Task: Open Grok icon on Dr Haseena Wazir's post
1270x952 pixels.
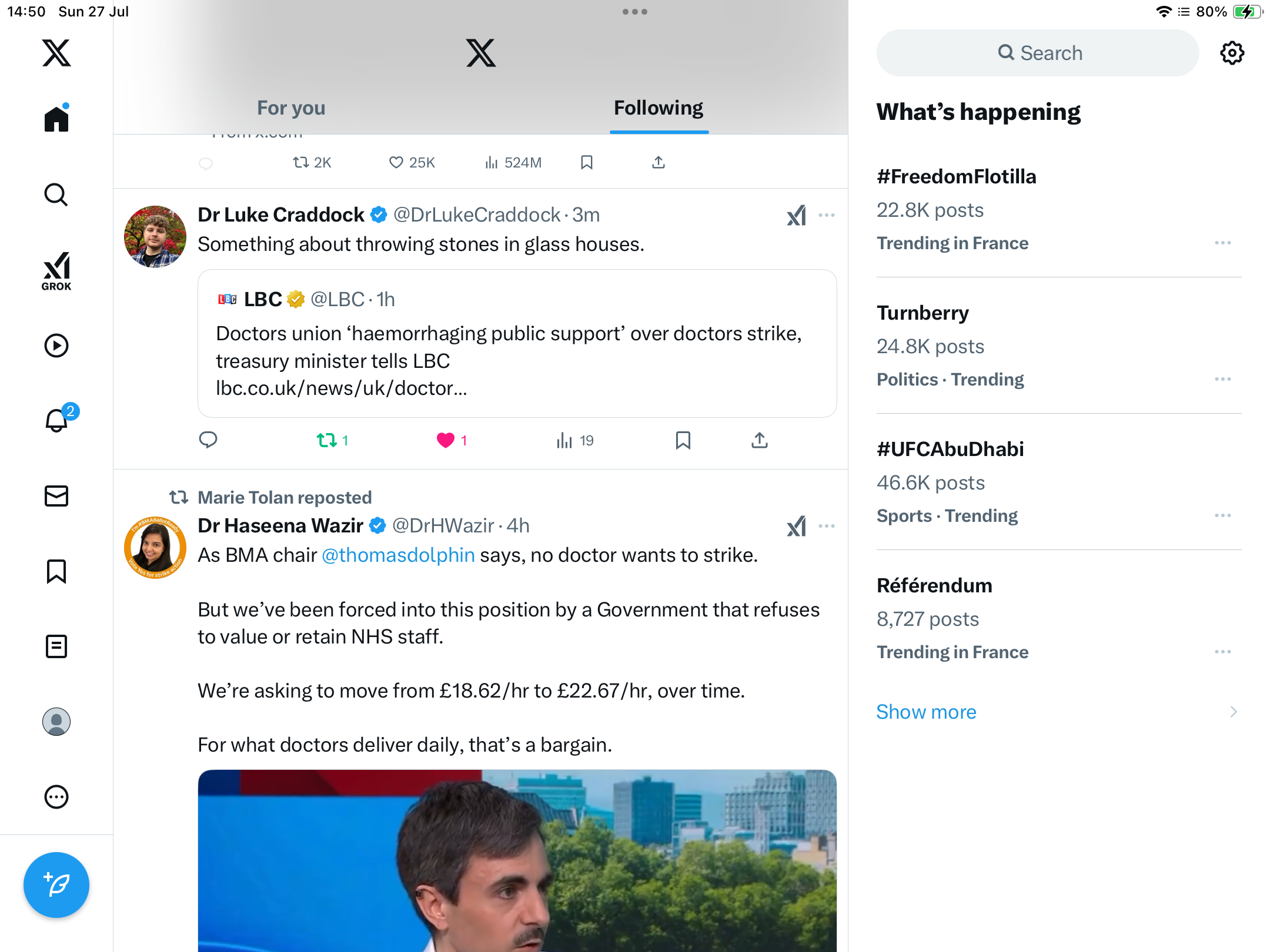Action: pos(797,526)
